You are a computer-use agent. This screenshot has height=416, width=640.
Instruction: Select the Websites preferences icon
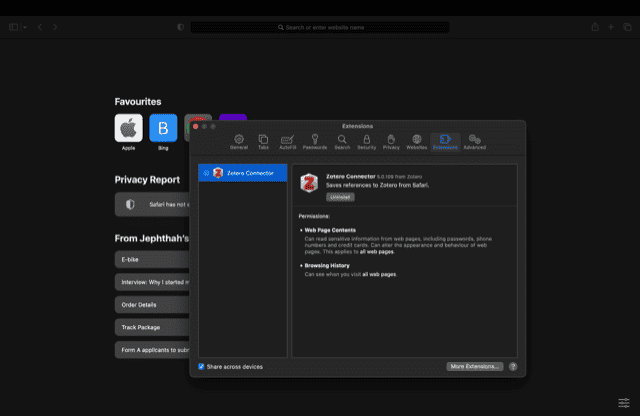(x=416, y=141)
